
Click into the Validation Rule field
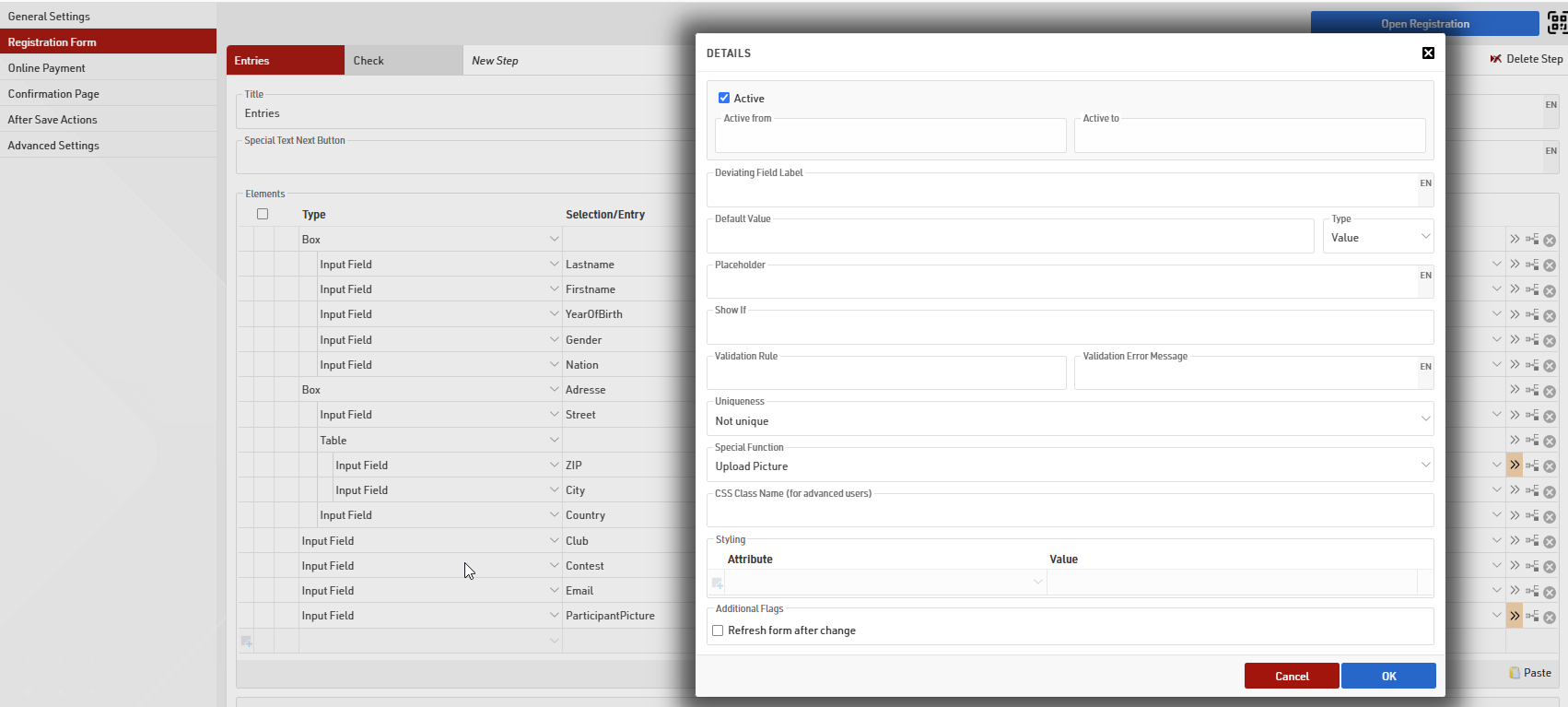885,375
